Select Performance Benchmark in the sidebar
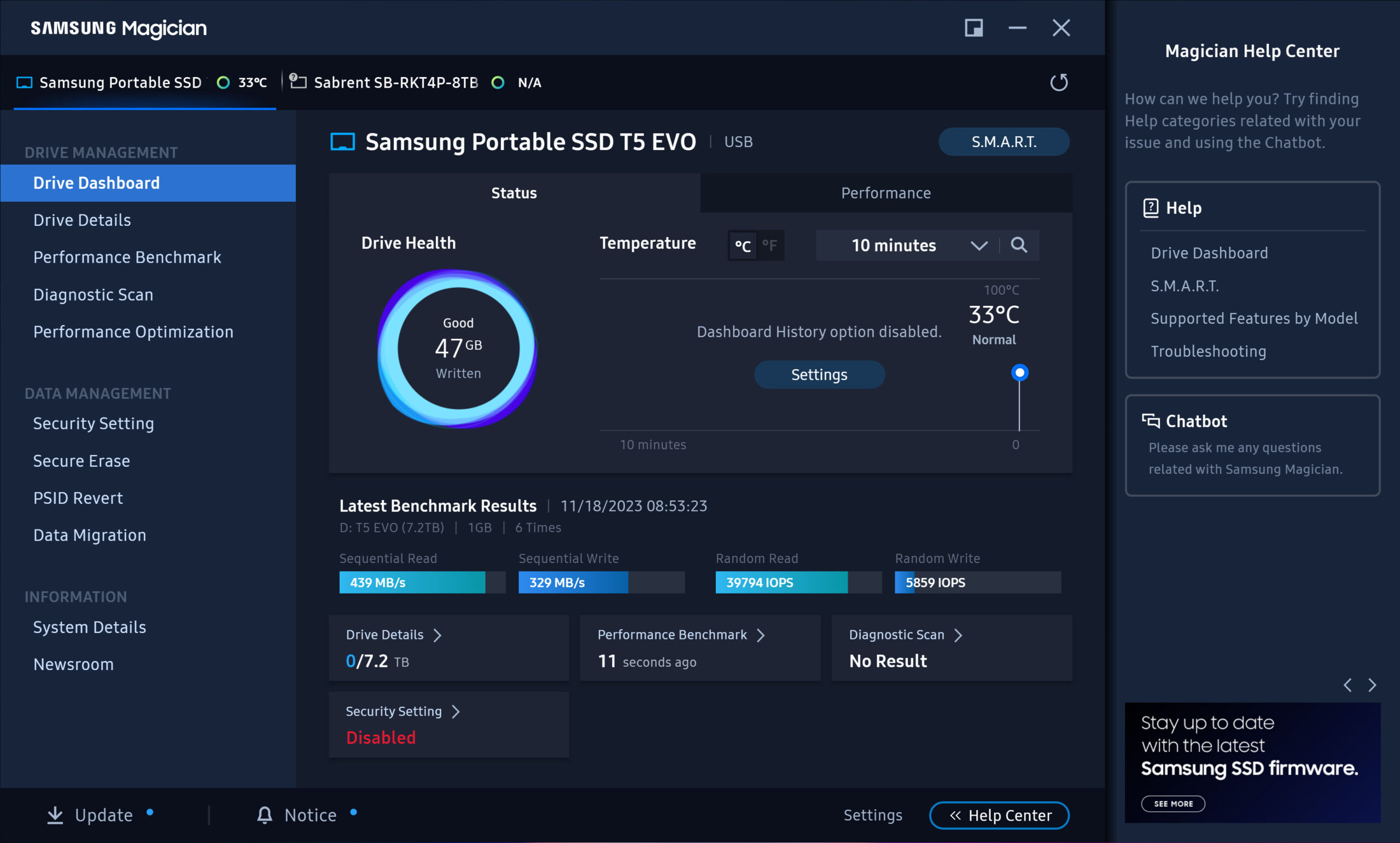The height and width of the screenshot is (843, 1400). 127,257
